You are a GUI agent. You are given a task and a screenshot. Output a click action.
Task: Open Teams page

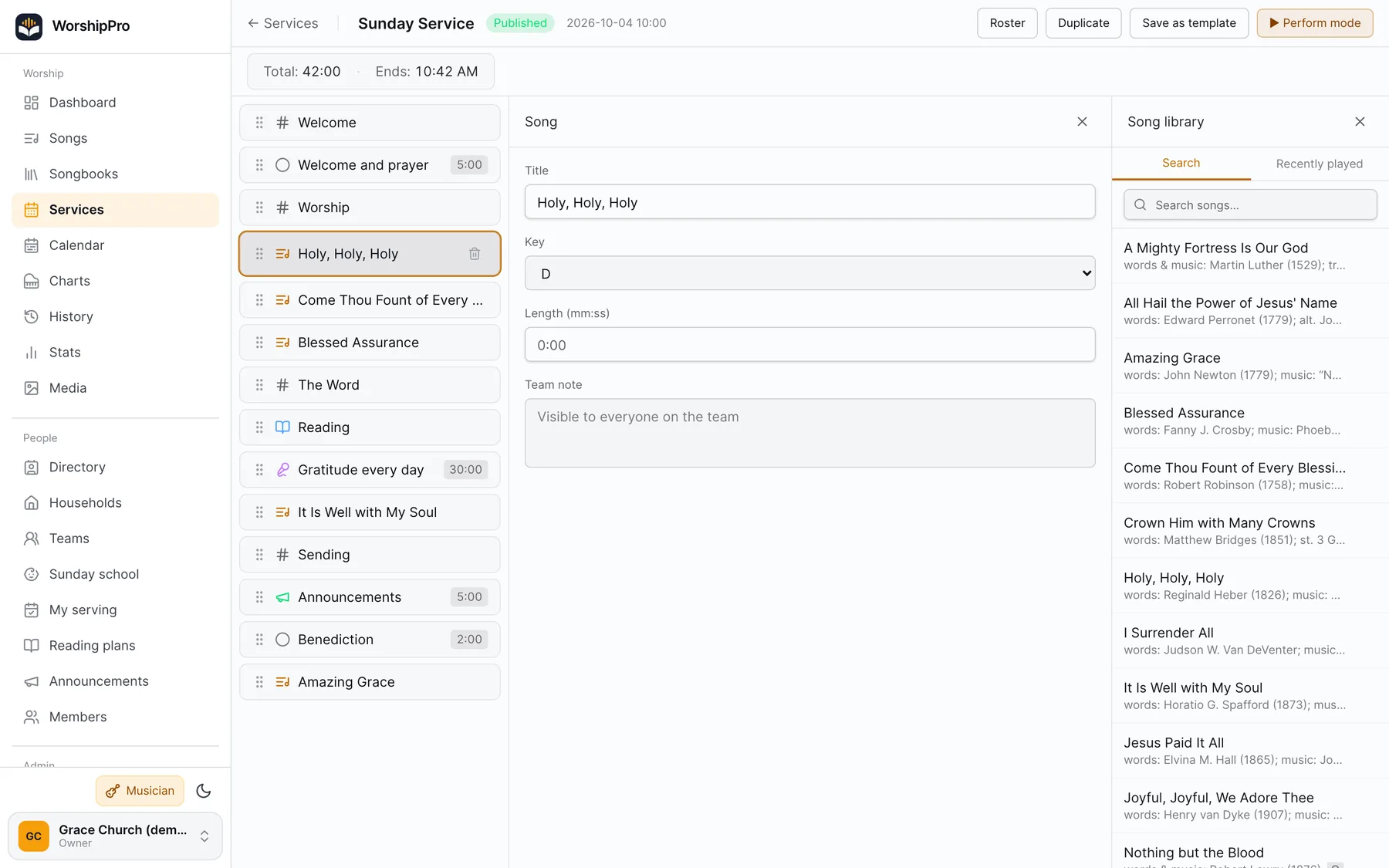(115, 539)
